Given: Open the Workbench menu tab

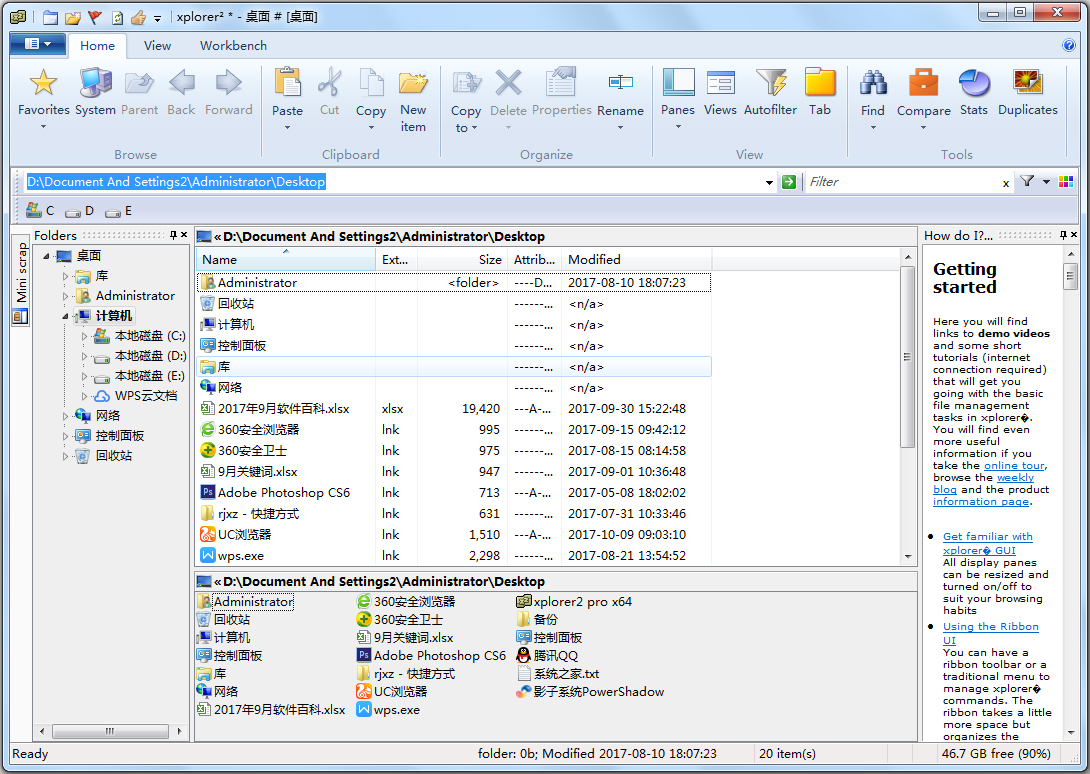Looking at the screenshot, I should point(232,45).
